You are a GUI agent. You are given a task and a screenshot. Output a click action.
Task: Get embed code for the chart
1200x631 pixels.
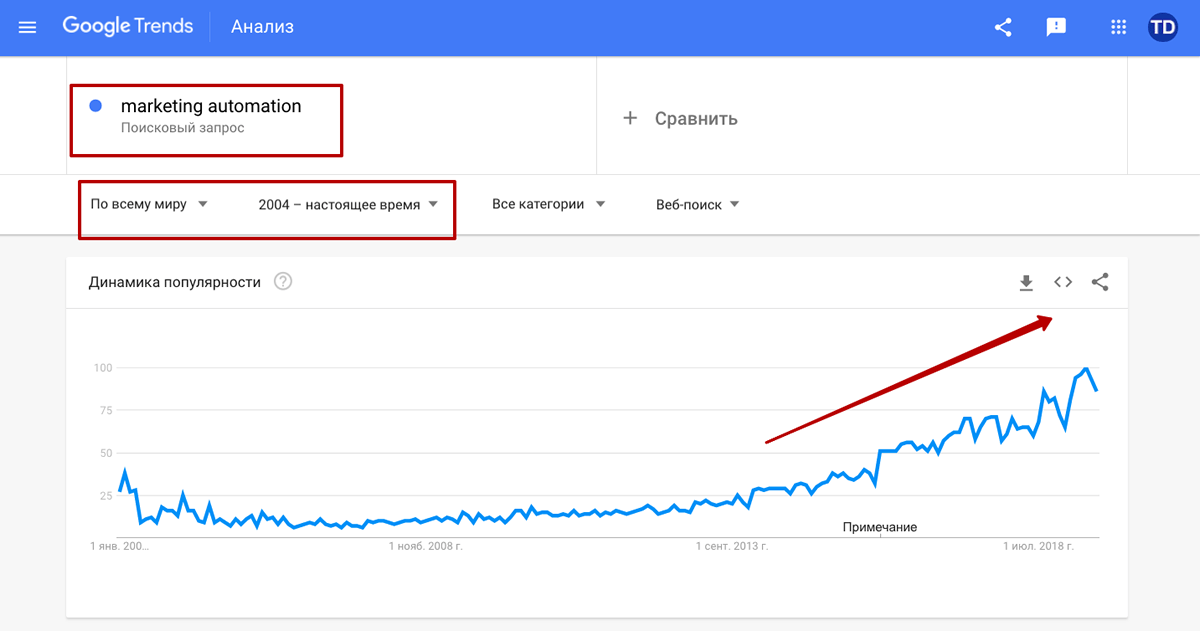[x=1063, y=282]
